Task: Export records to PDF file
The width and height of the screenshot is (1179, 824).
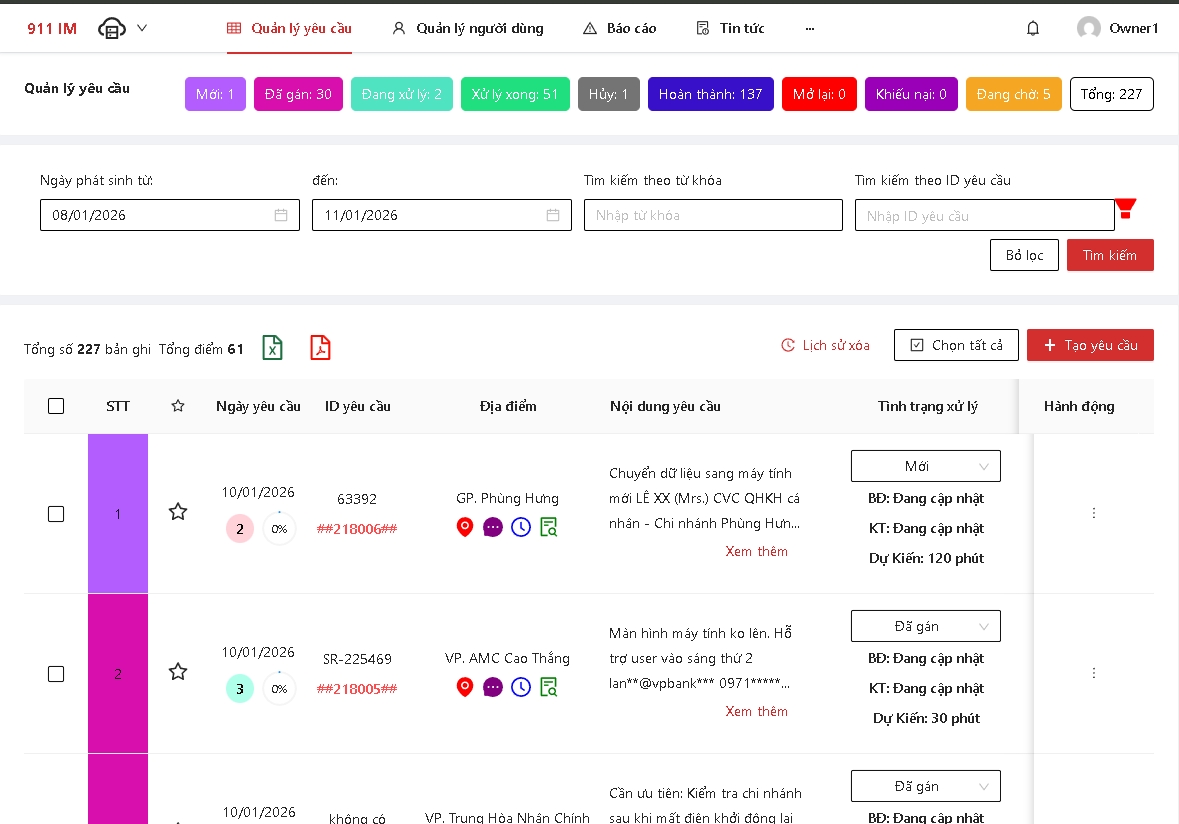Action: coord(320,348)
